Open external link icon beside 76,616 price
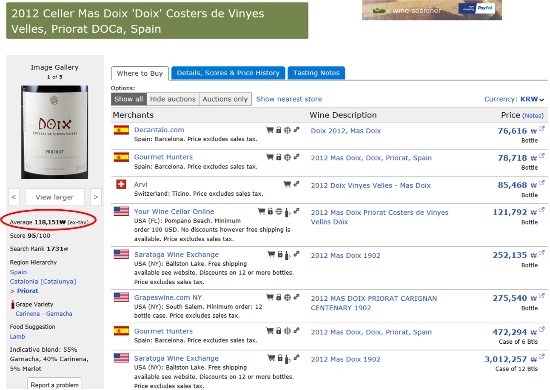This screenshot has height=390, width=550. pyautogui.click(x=542, y=129)
